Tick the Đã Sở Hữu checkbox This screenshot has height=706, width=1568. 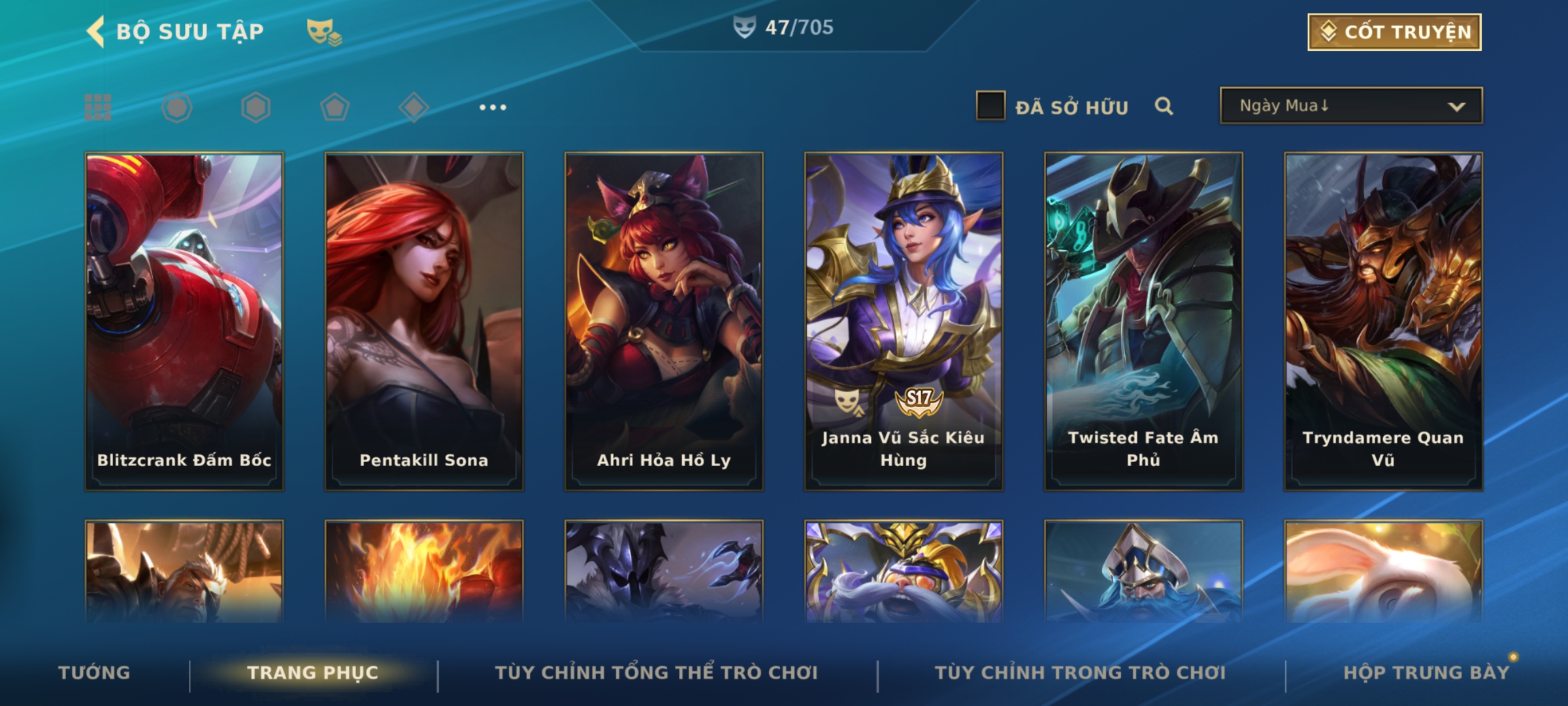990,105
